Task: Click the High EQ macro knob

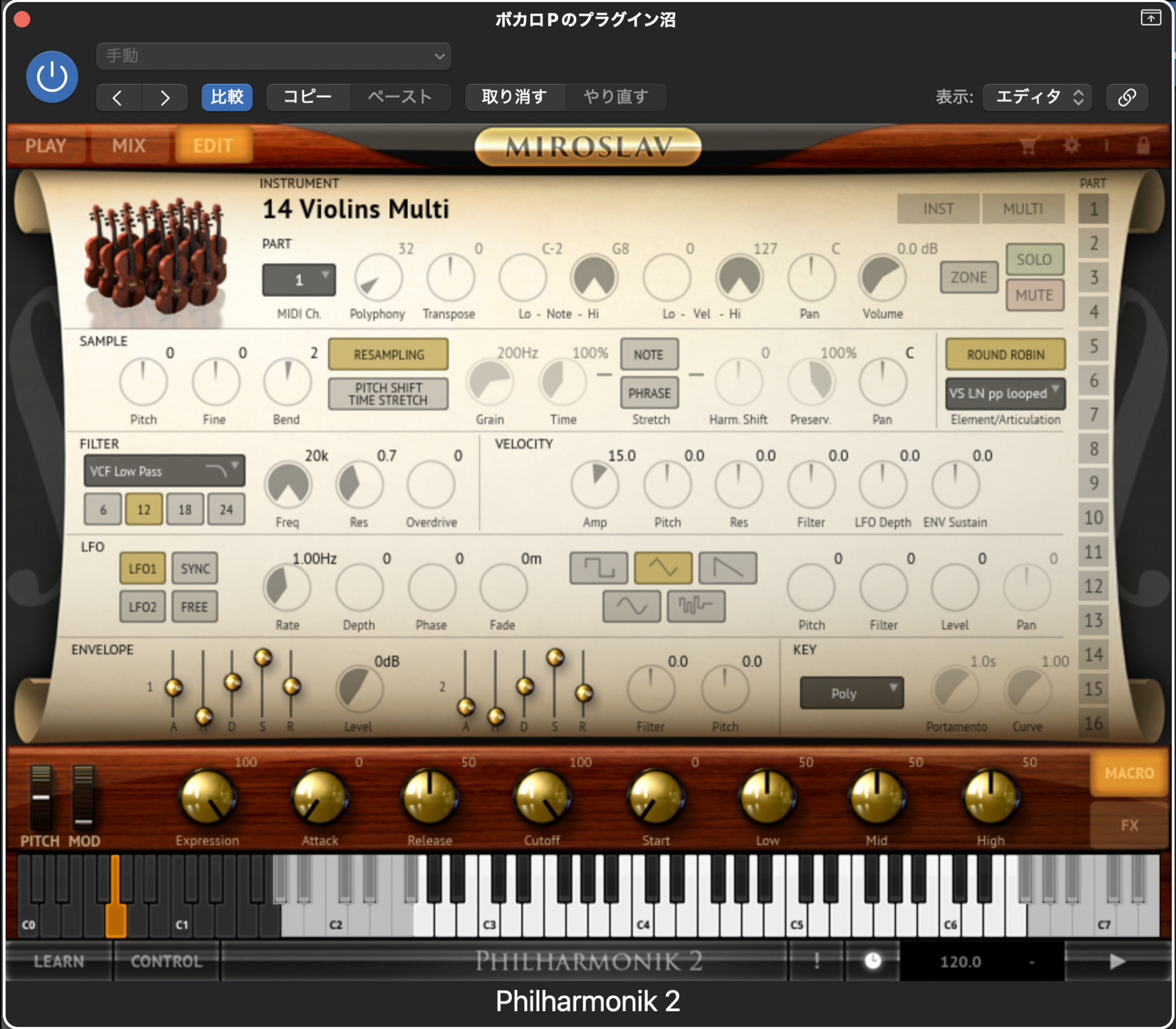Action: click(990, 797)
